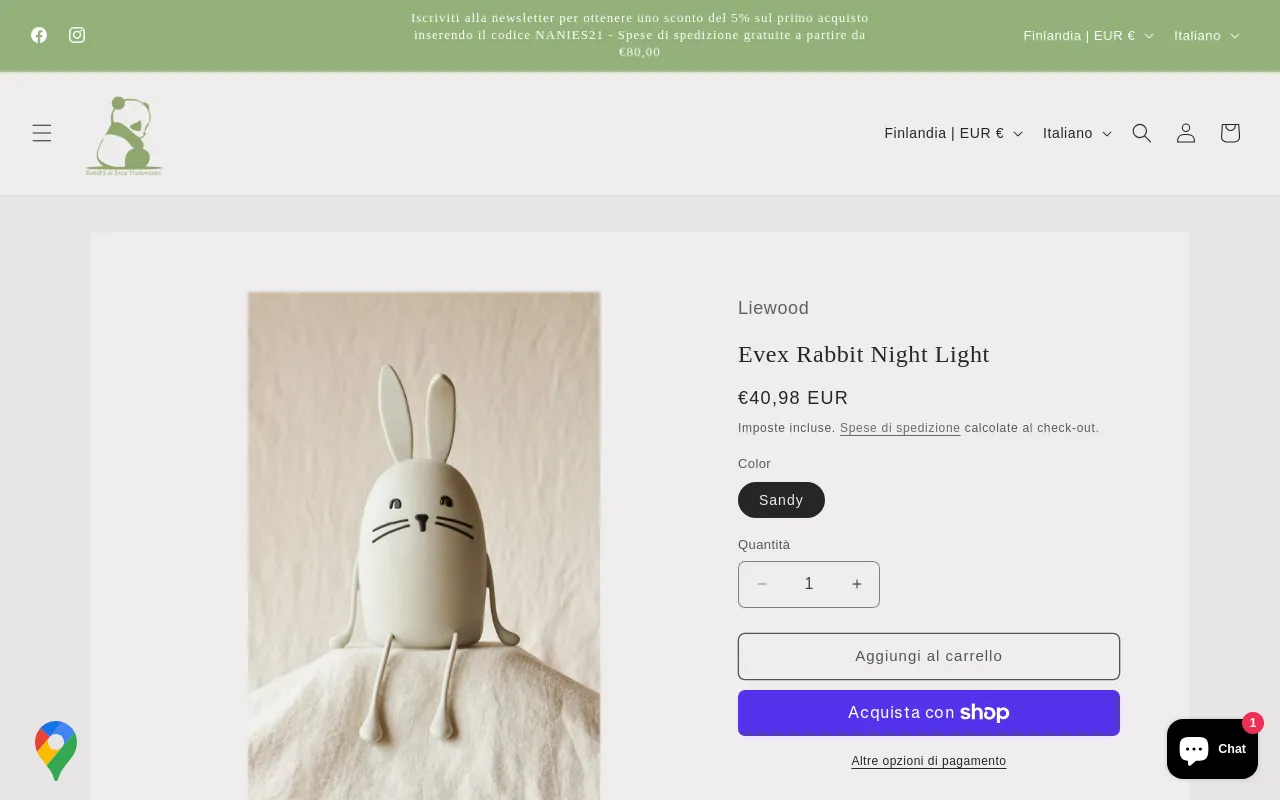Viewport: 1280px width, 800px height.
Task: Select the Sandy color option
Action: pyautogui.click(x=781, y=500)
